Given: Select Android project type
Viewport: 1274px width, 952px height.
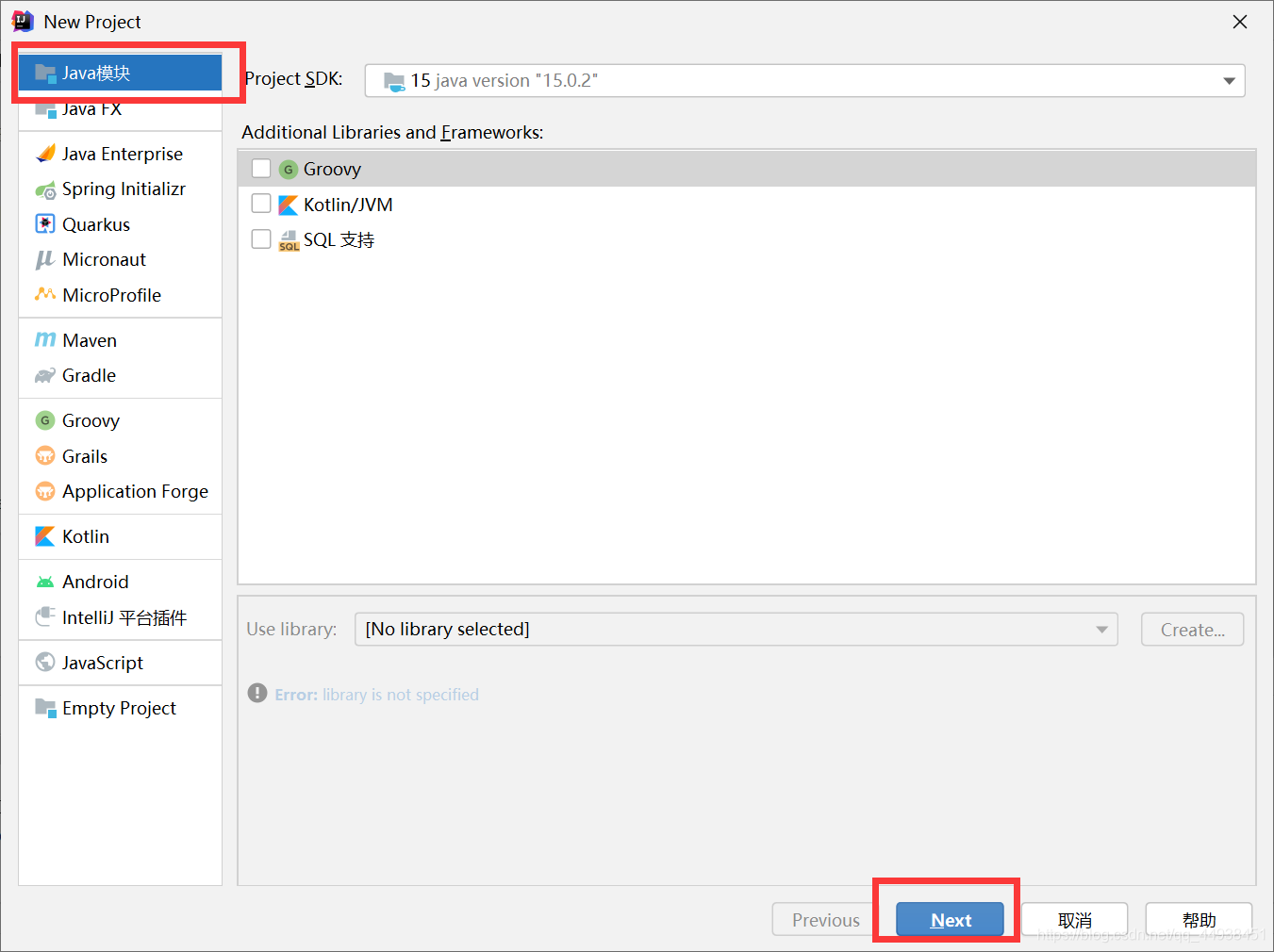Looking at the screenshot, I should [121, 582].
